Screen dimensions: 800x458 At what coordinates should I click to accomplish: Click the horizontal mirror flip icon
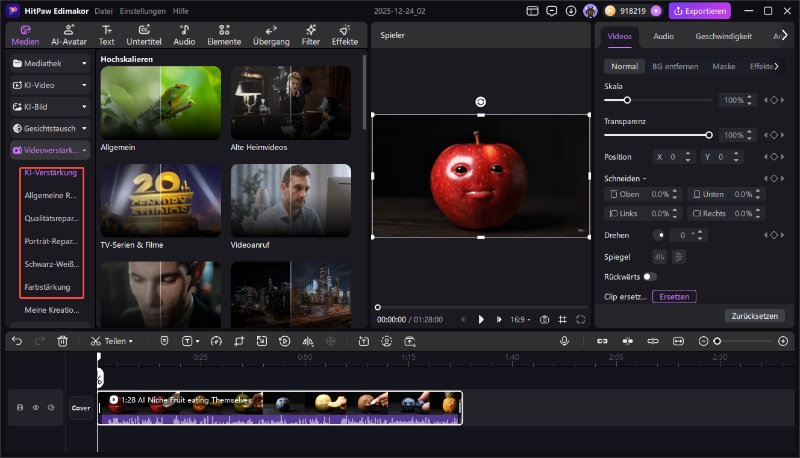click(659, 257)
